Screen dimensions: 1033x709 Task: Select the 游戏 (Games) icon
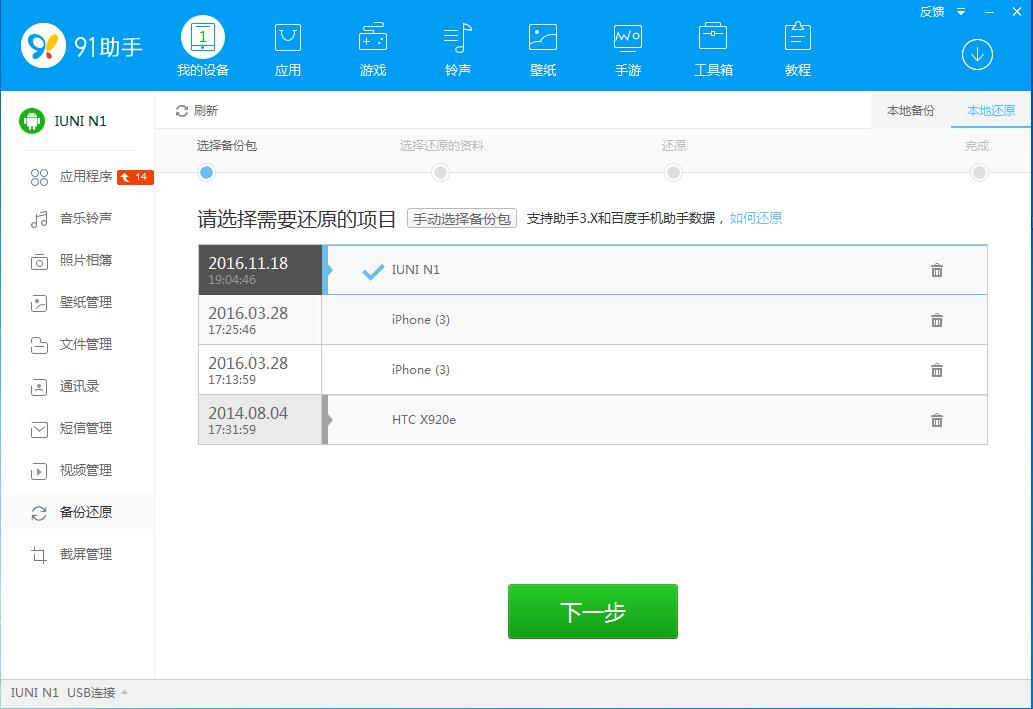coord(372,38)
